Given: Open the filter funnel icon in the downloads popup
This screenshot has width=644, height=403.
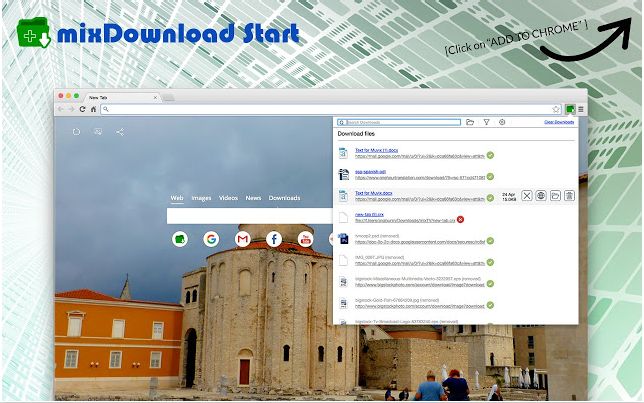Looking at the screenshot, I should (x=486, y=122).
